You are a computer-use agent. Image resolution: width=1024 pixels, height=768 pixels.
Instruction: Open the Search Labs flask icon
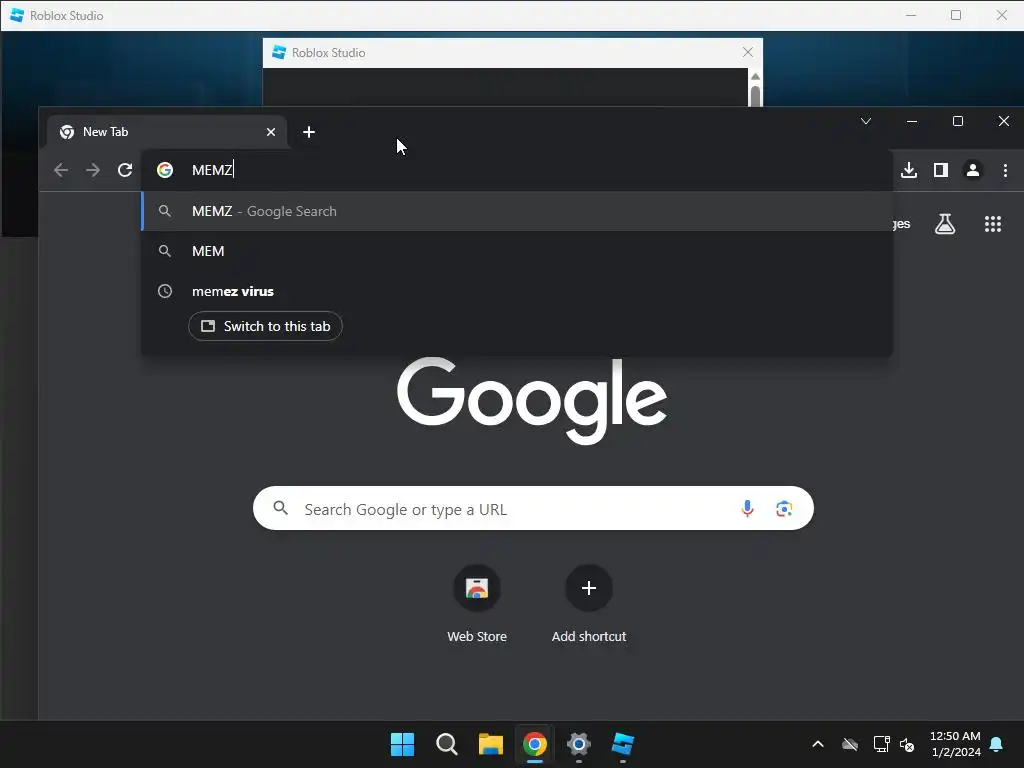click(944, 224)
